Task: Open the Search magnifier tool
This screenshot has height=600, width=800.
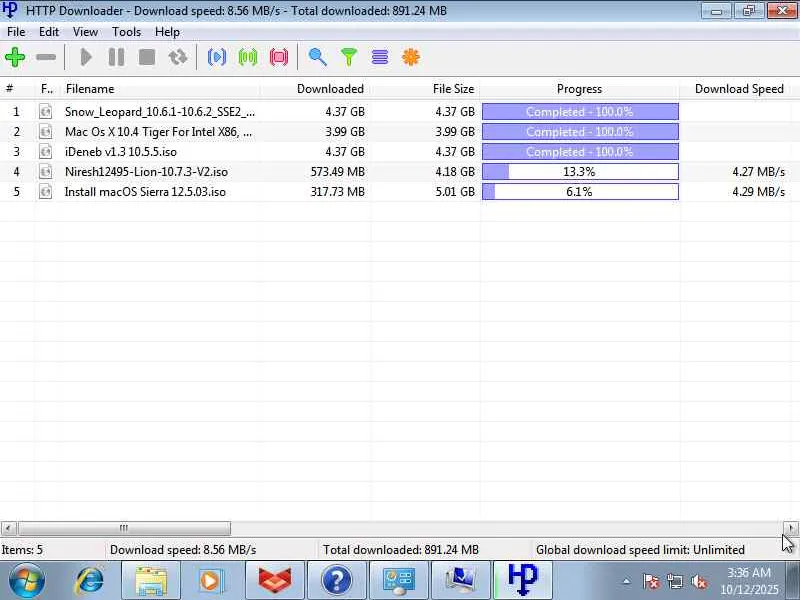Action: point(317,57)
